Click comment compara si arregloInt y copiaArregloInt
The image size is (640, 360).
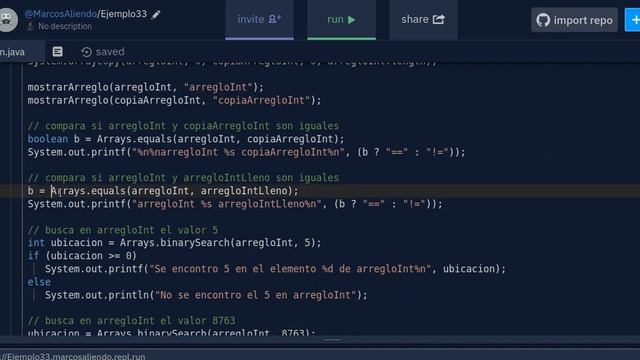[183, 126]
